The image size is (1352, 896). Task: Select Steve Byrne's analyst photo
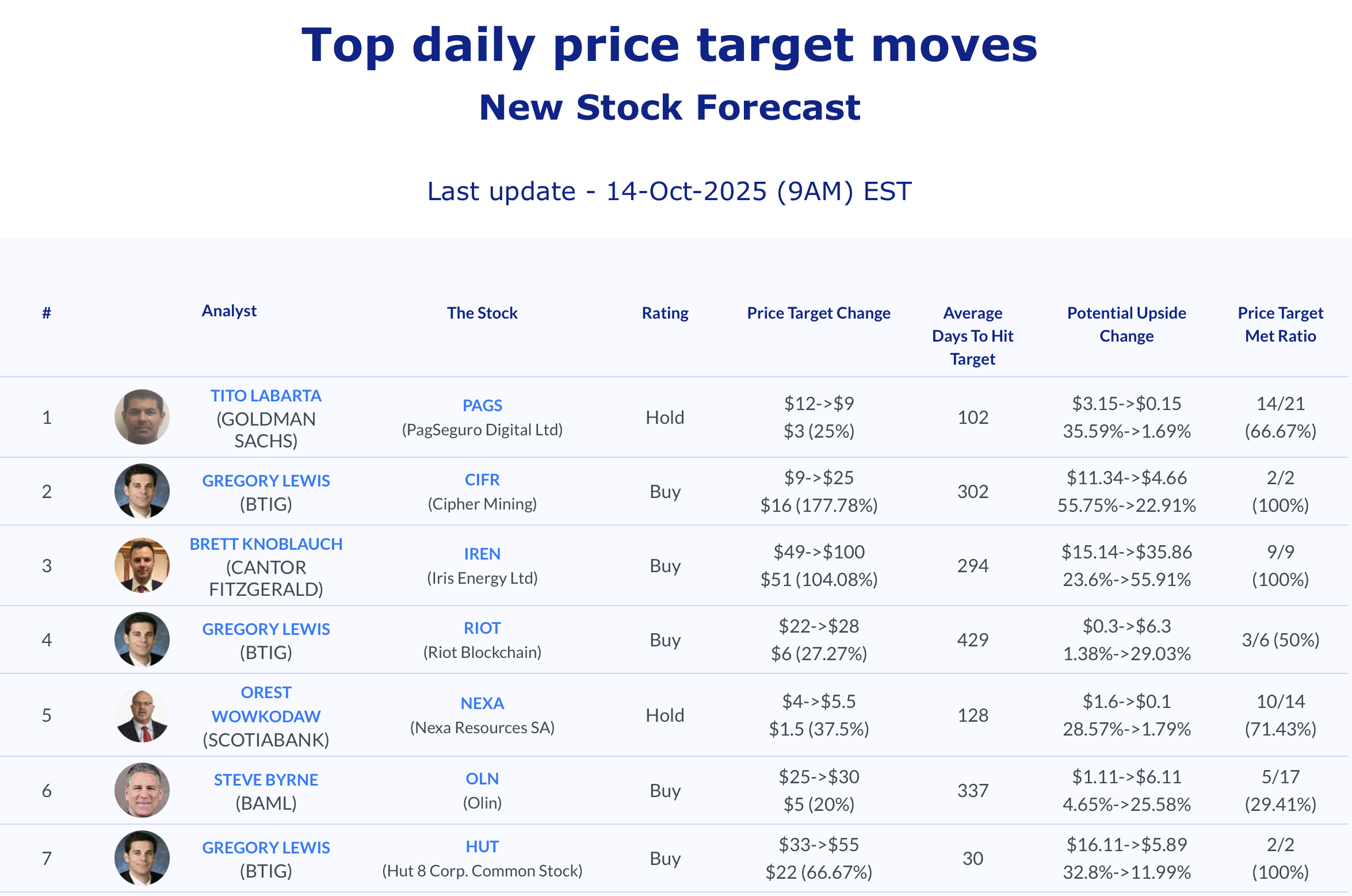tap(142, 790)
